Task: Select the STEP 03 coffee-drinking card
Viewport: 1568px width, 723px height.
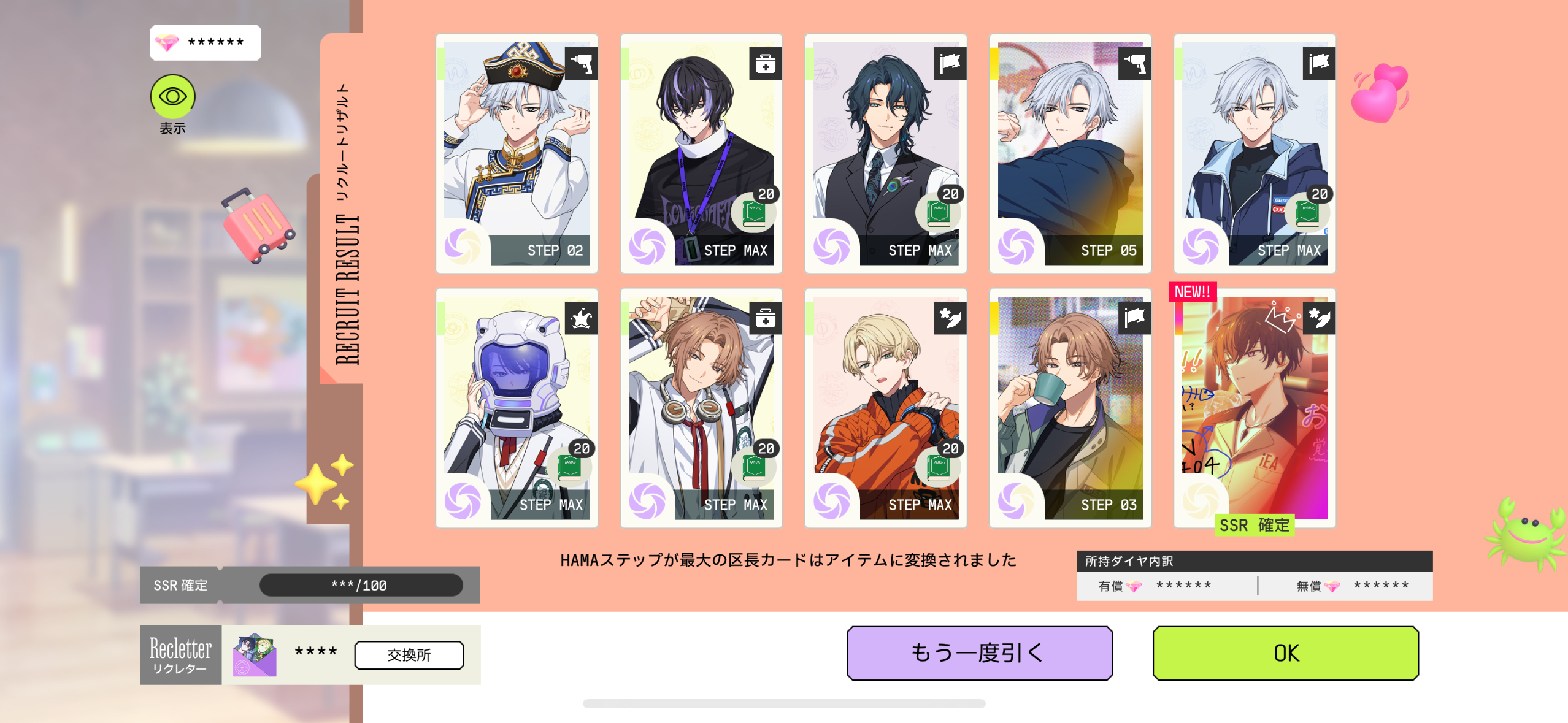Action: click(x=1070, y=408)
